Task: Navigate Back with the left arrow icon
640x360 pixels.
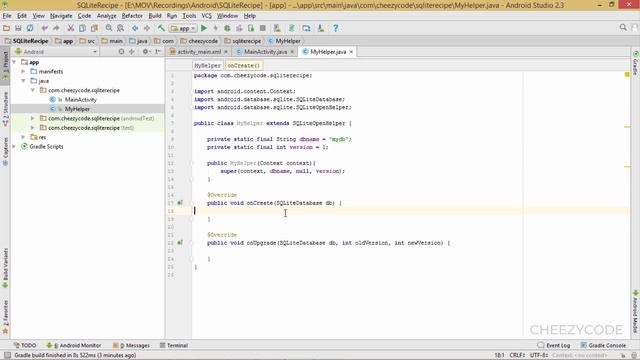Action: (x=135, y=28)
